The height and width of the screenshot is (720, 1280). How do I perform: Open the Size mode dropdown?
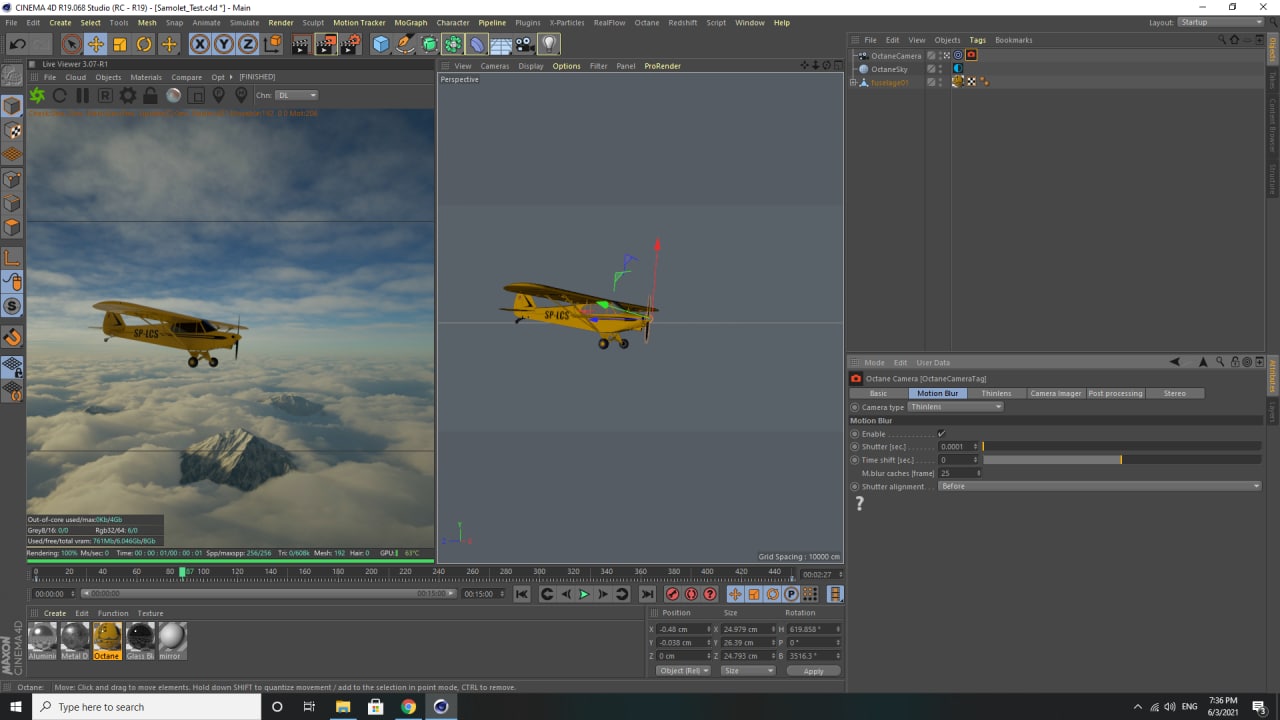pyautogui.click(x=748, y=671)
